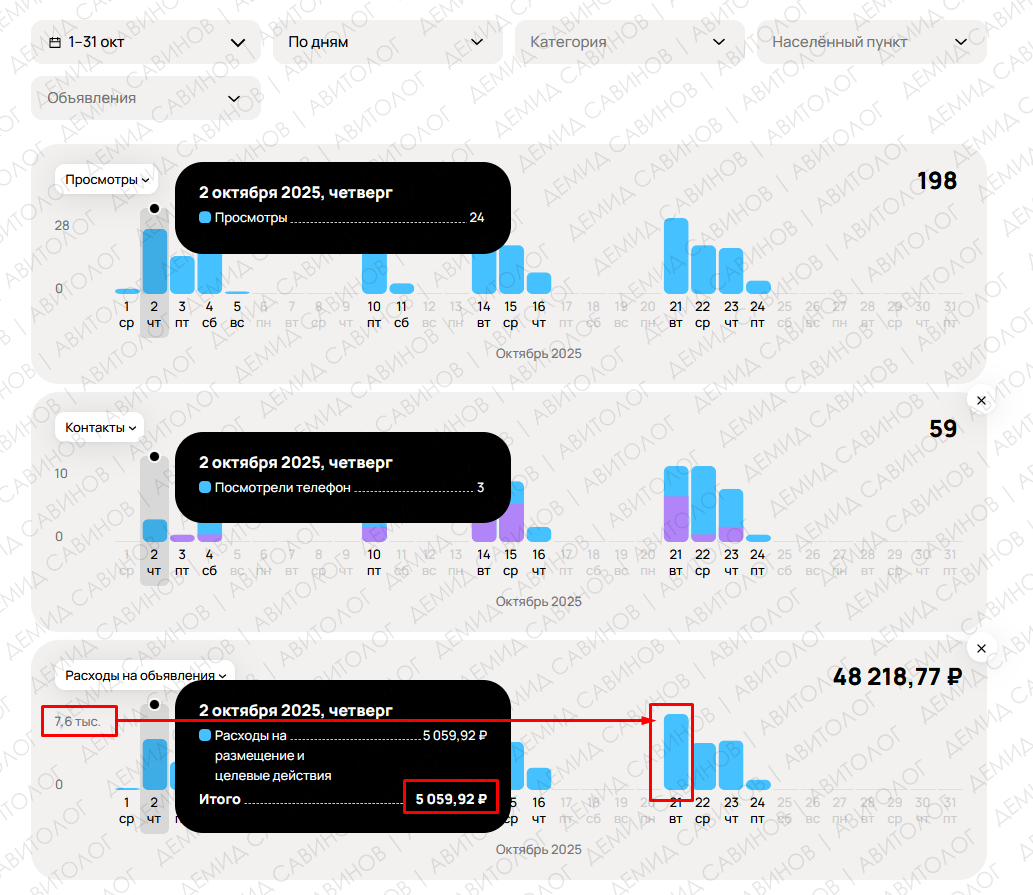Close the Расходы на объявления chart card
The width and height of the screenshot is (1033, 895).
click(x=981, y=649)
